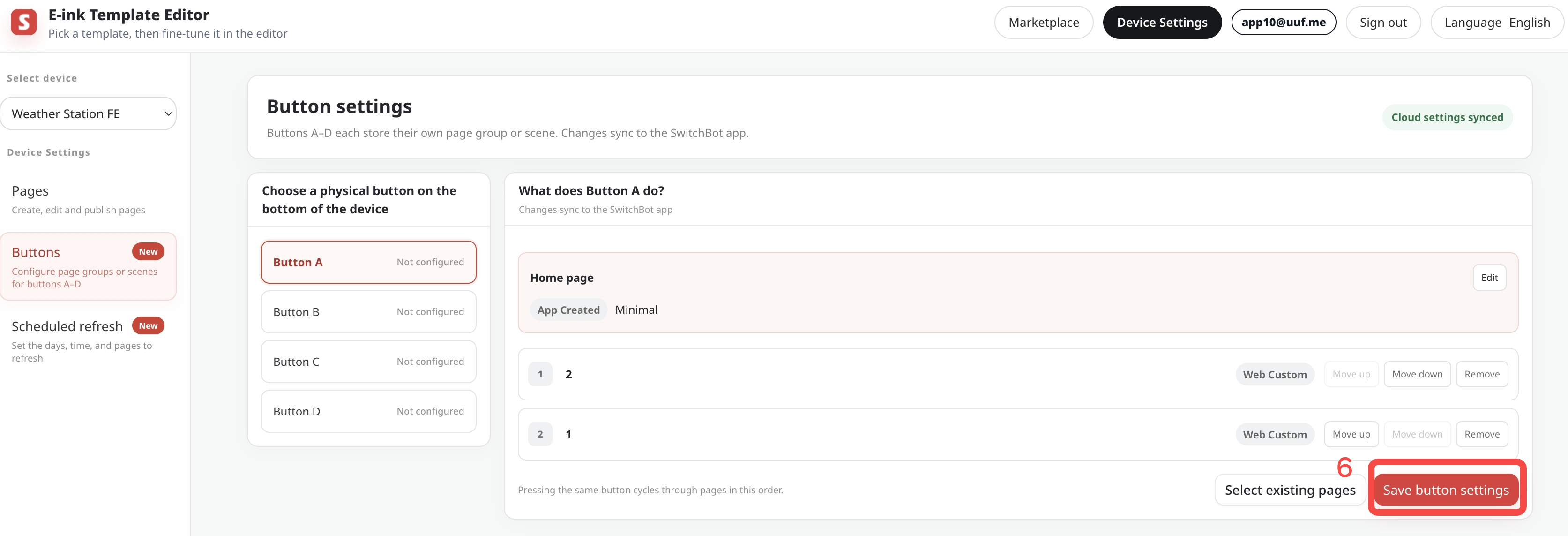1568x536 pixels.
Task: Click Edit on the Home page card
Action: (1489, 278)
